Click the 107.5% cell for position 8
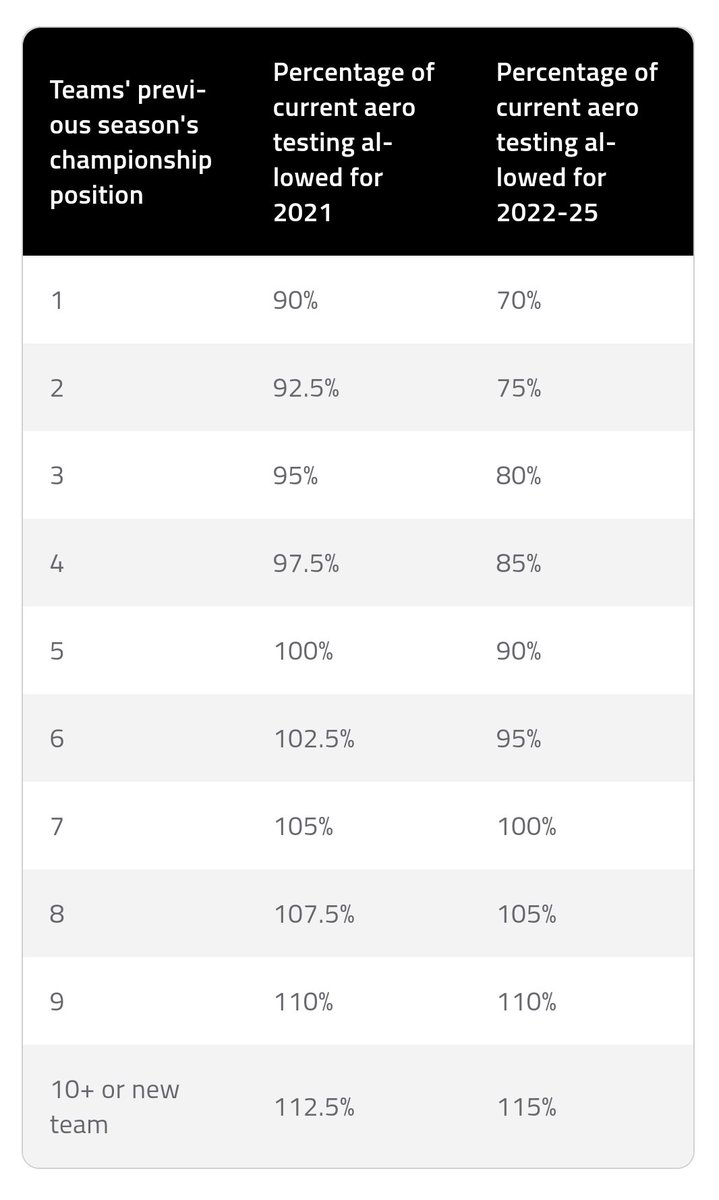The width and height of the screenshot is (719, 1200). click(x=312, y=916)
